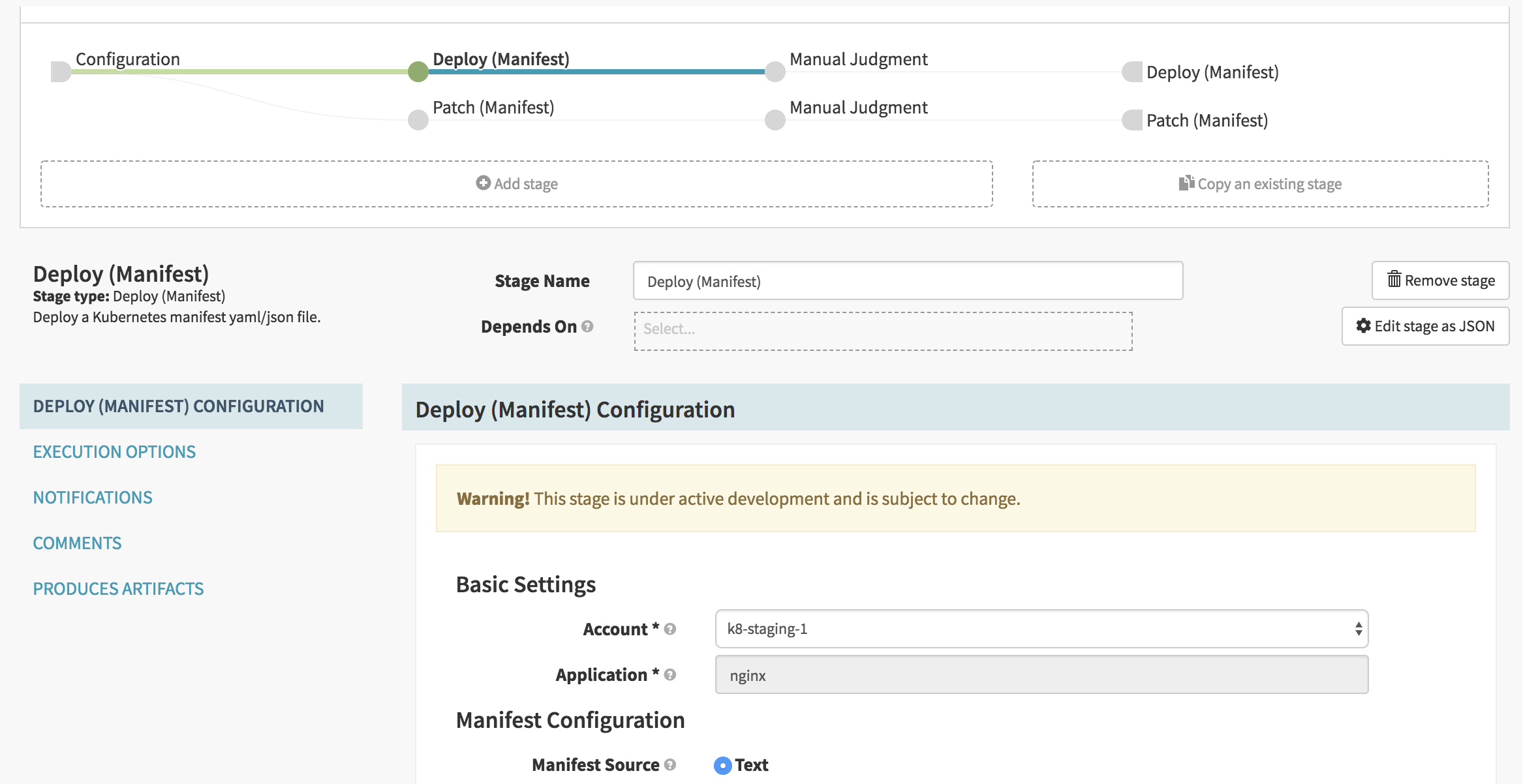The width and height of the screenshot is (1523, 784).
Task: Focus the Stage Name input field
Action: pyautogui.click(x=908, y=281)
